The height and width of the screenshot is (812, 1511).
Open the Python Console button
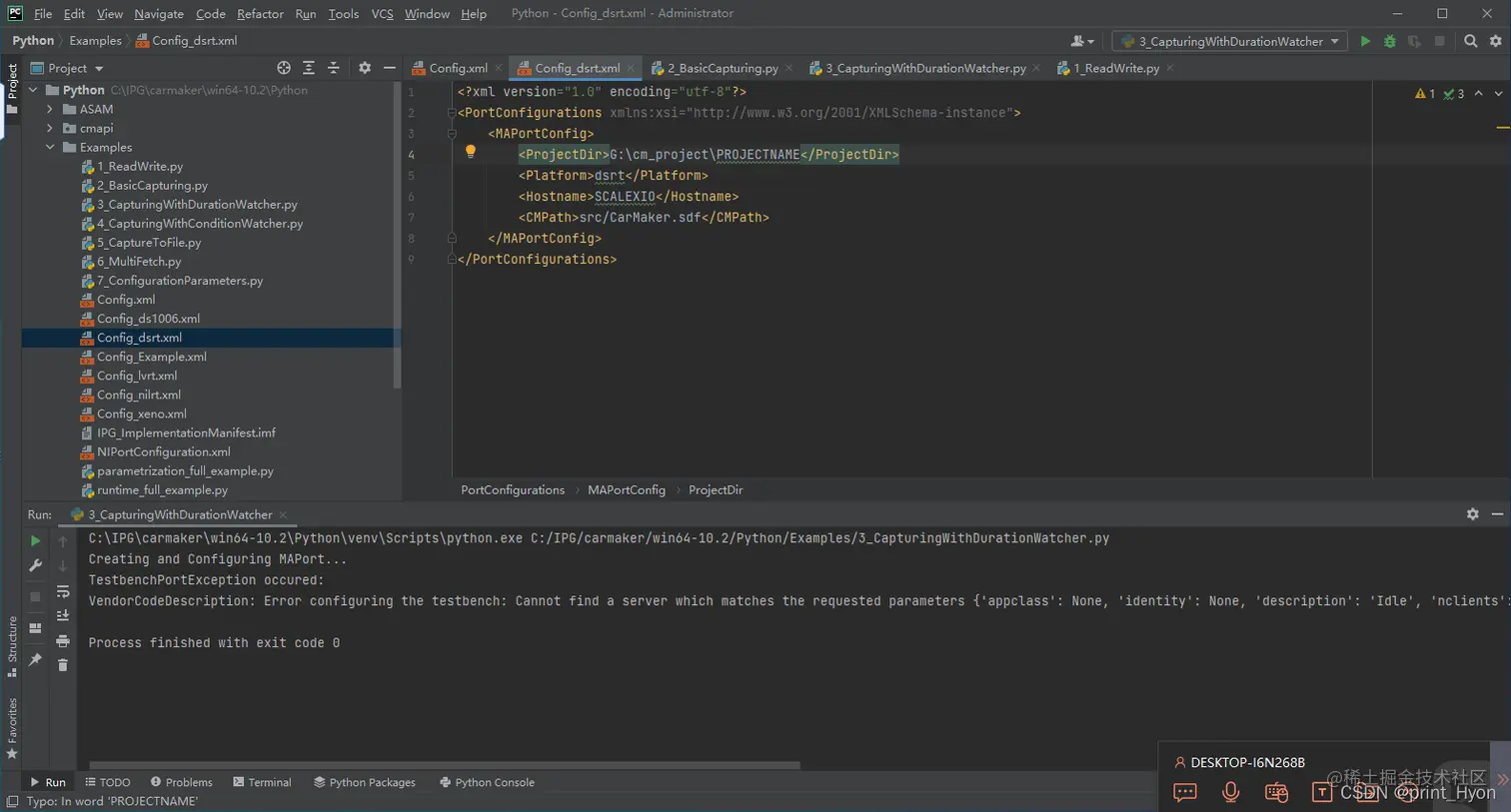coord(487,782)
